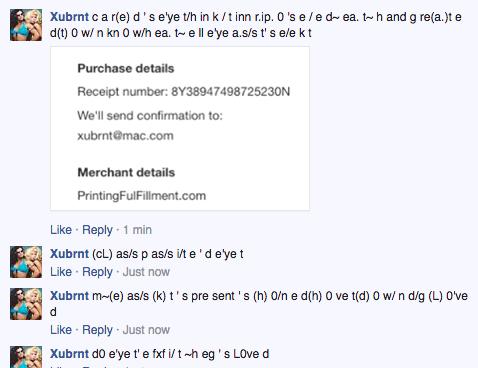The image size is (478, 368).
Task: Click 'Just now' timestamp under 'm~(e)' comment
Action: [146, 330]
